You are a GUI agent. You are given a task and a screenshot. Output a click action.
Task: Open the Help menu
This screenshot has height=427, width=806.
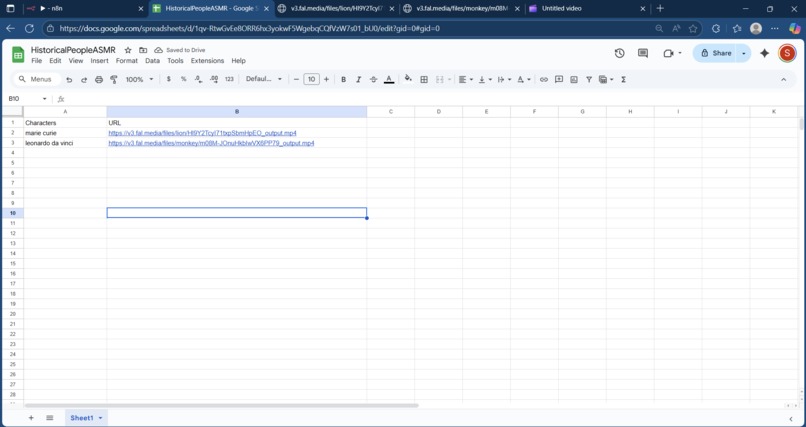tap(239, 61)
